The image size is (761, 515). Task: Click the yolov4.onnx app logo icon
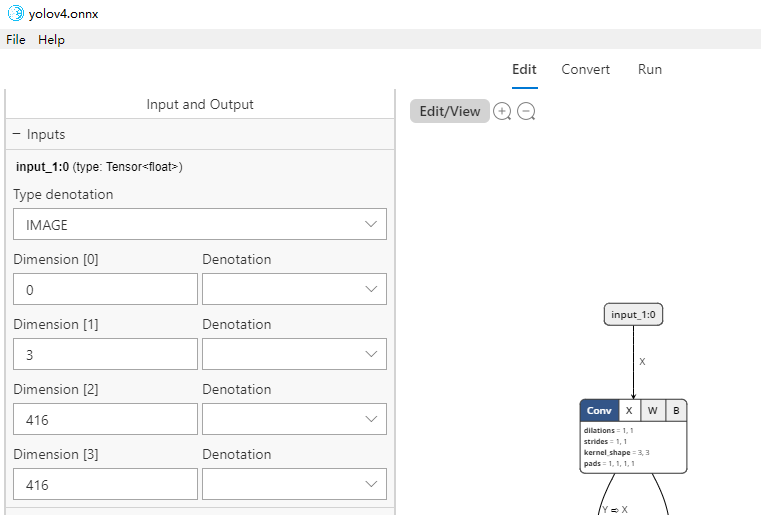(14, 14)
